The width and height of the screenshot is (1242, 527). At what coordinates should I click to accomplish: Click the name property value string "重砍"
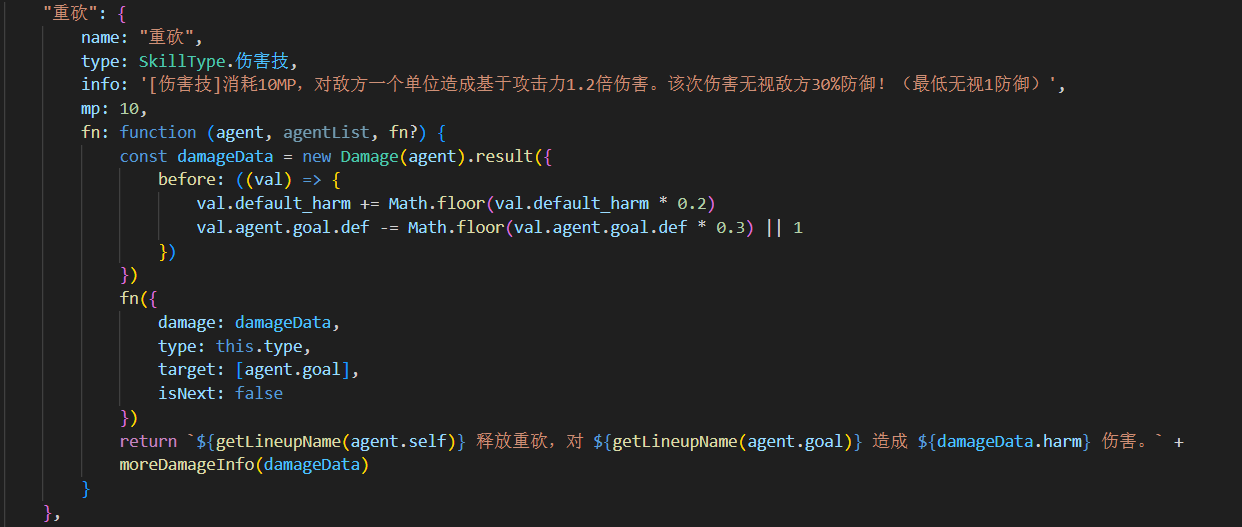(171, 38)
